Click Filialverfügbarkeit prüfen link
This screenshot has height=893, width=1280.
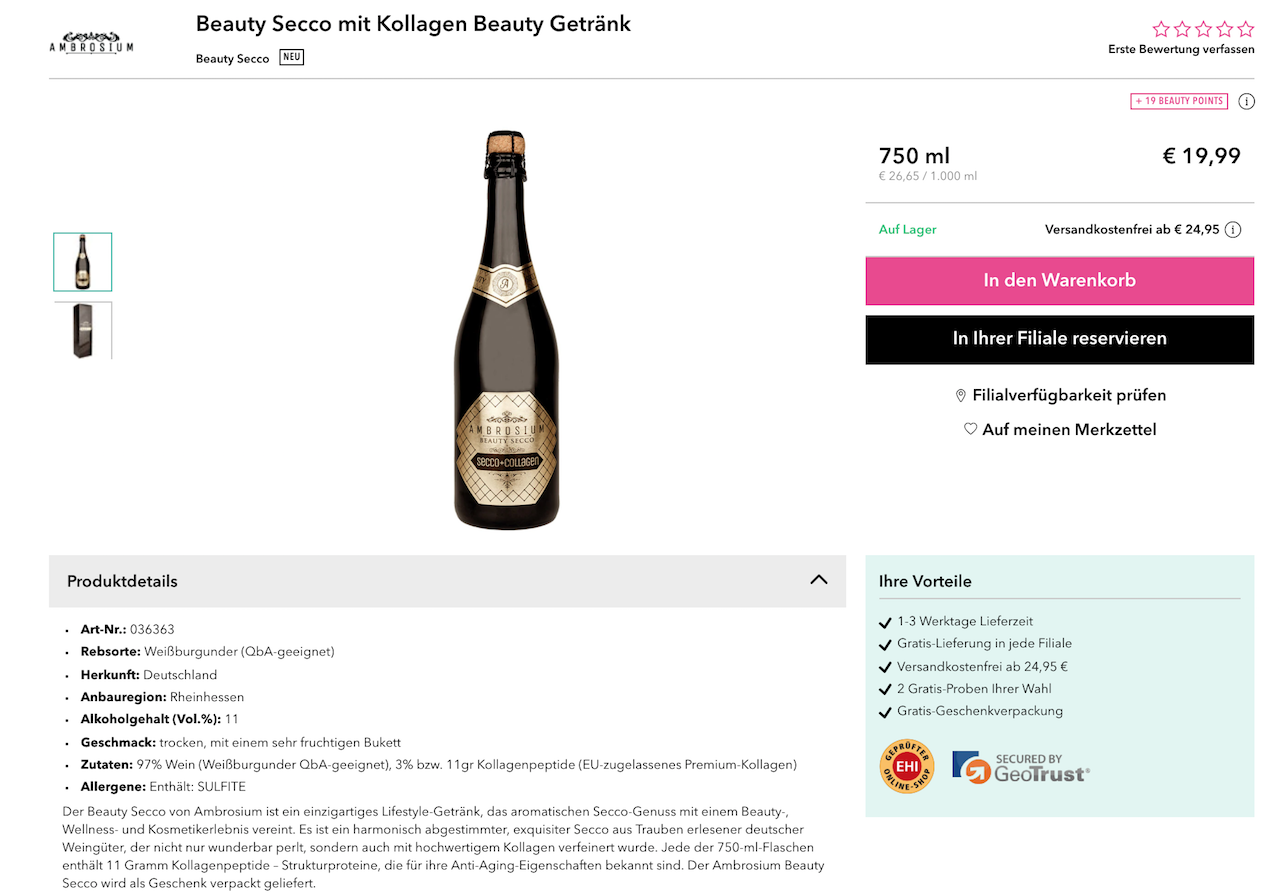[x=1069, y=395]
